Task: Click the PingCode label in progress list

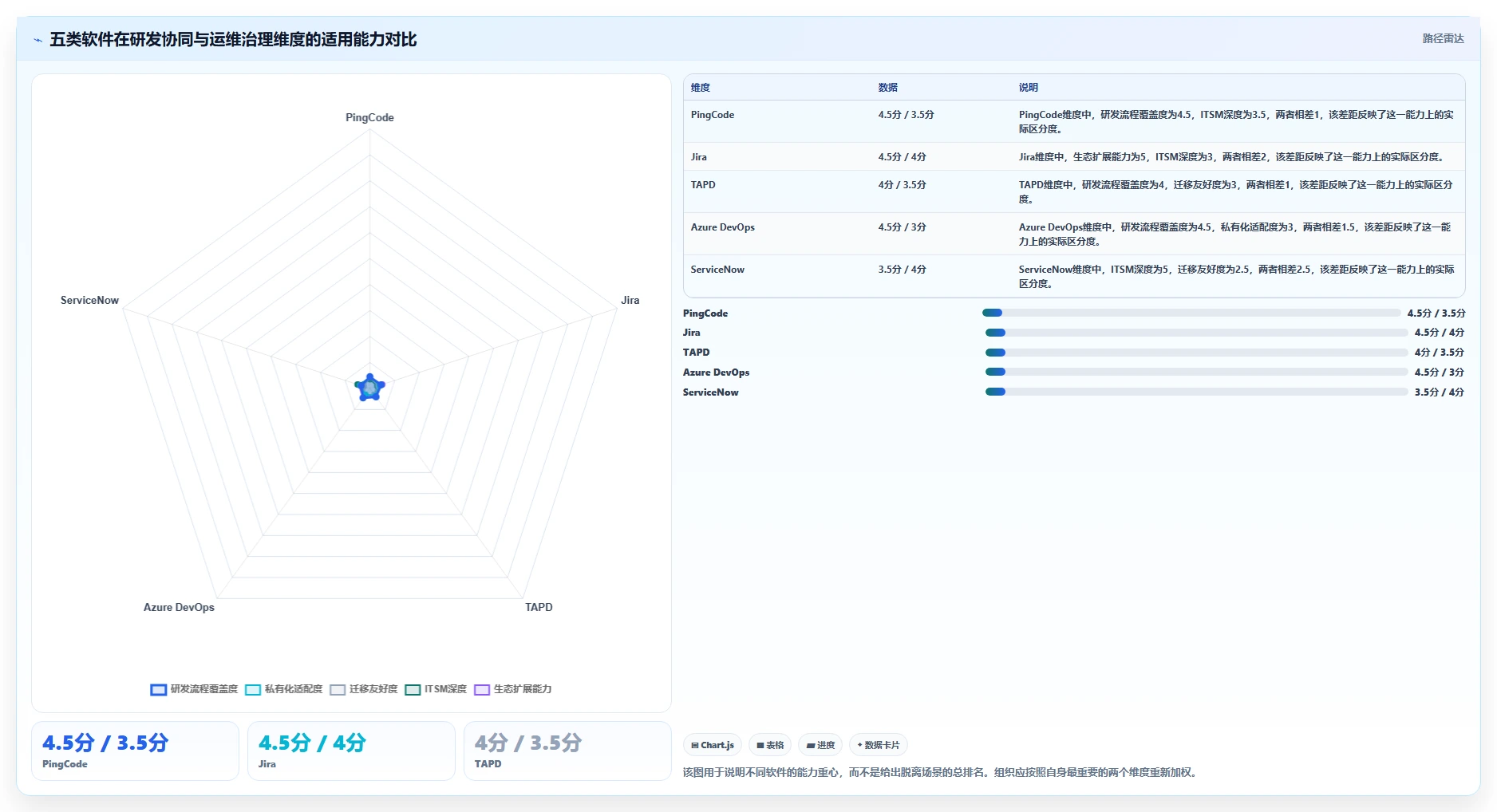Action: point(705,313)
